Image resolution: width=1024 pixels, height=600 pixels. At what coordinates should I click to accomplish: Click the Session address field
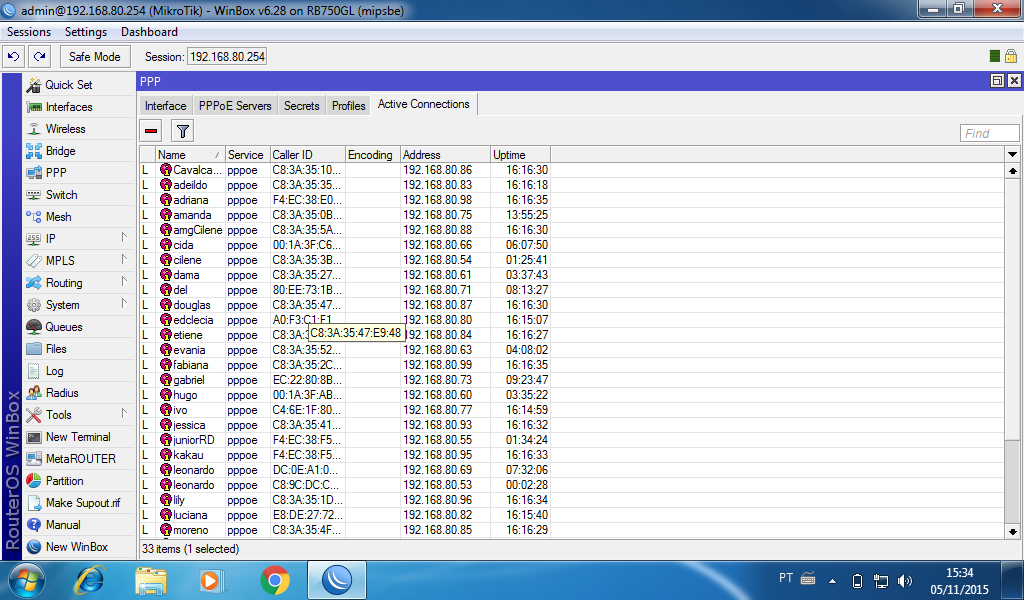(x=227, y=57)
